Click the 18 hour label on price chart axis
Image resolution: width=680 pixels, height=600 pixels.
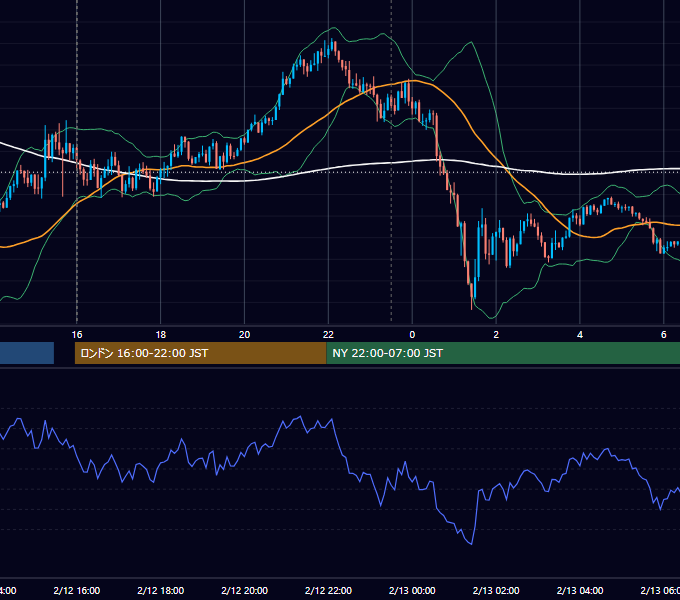click(160, 335)
